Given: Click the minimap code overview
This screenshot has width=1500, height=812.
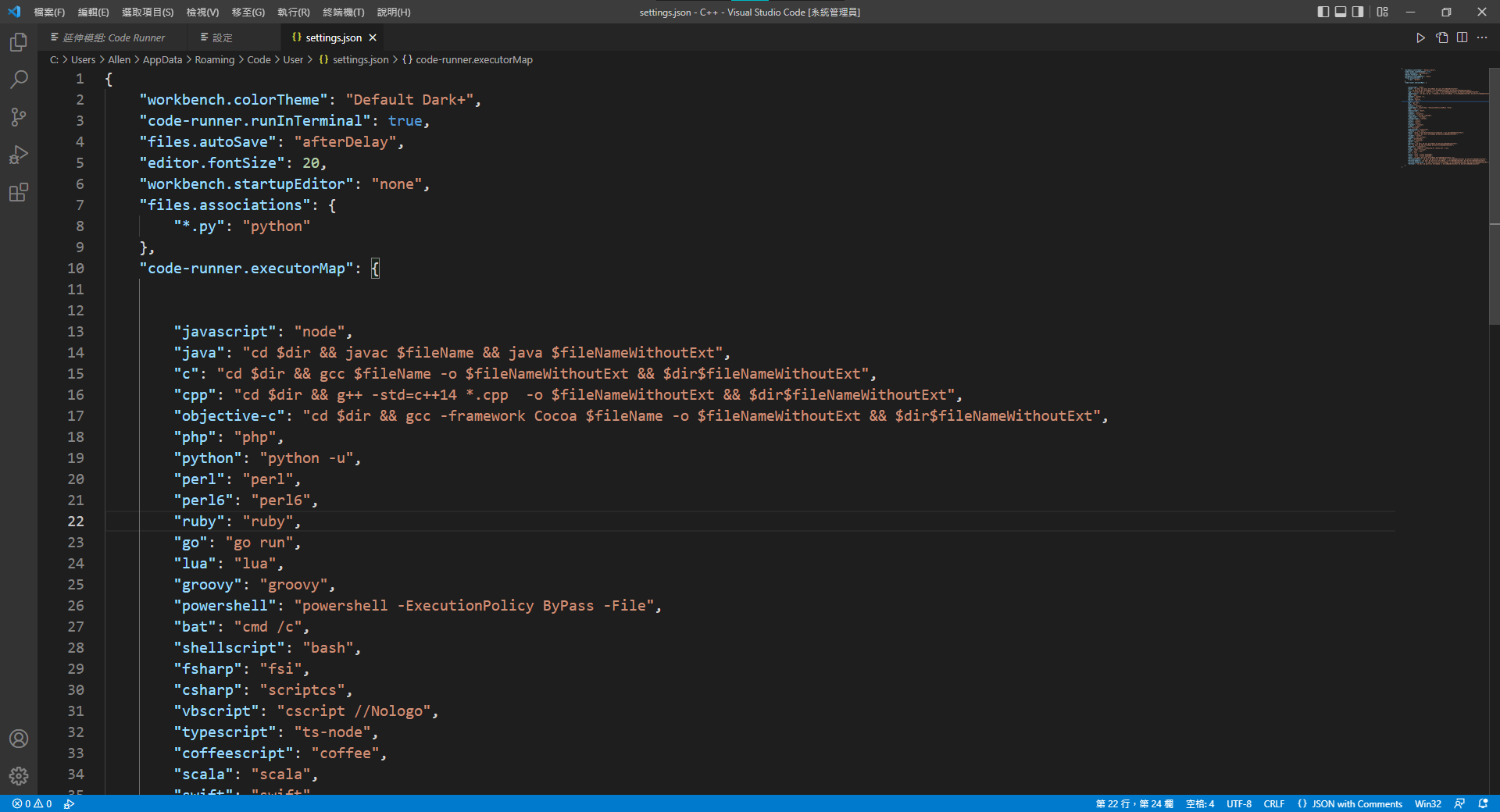Looking at the screenshot, I should 1445,117.
